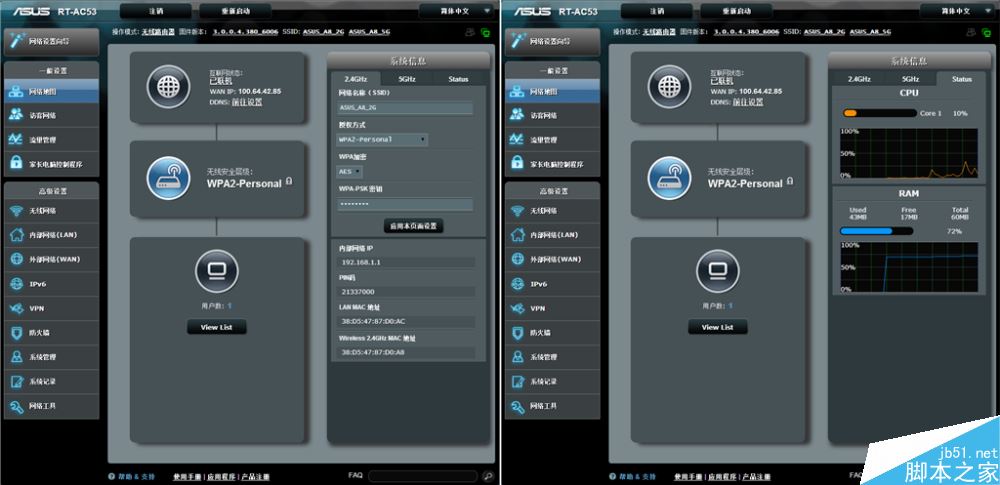Open WAN globe icon in left screenshot
The width and height of the screenshot is (1000, 485).
pyautogui.click(x=16, y=259)
